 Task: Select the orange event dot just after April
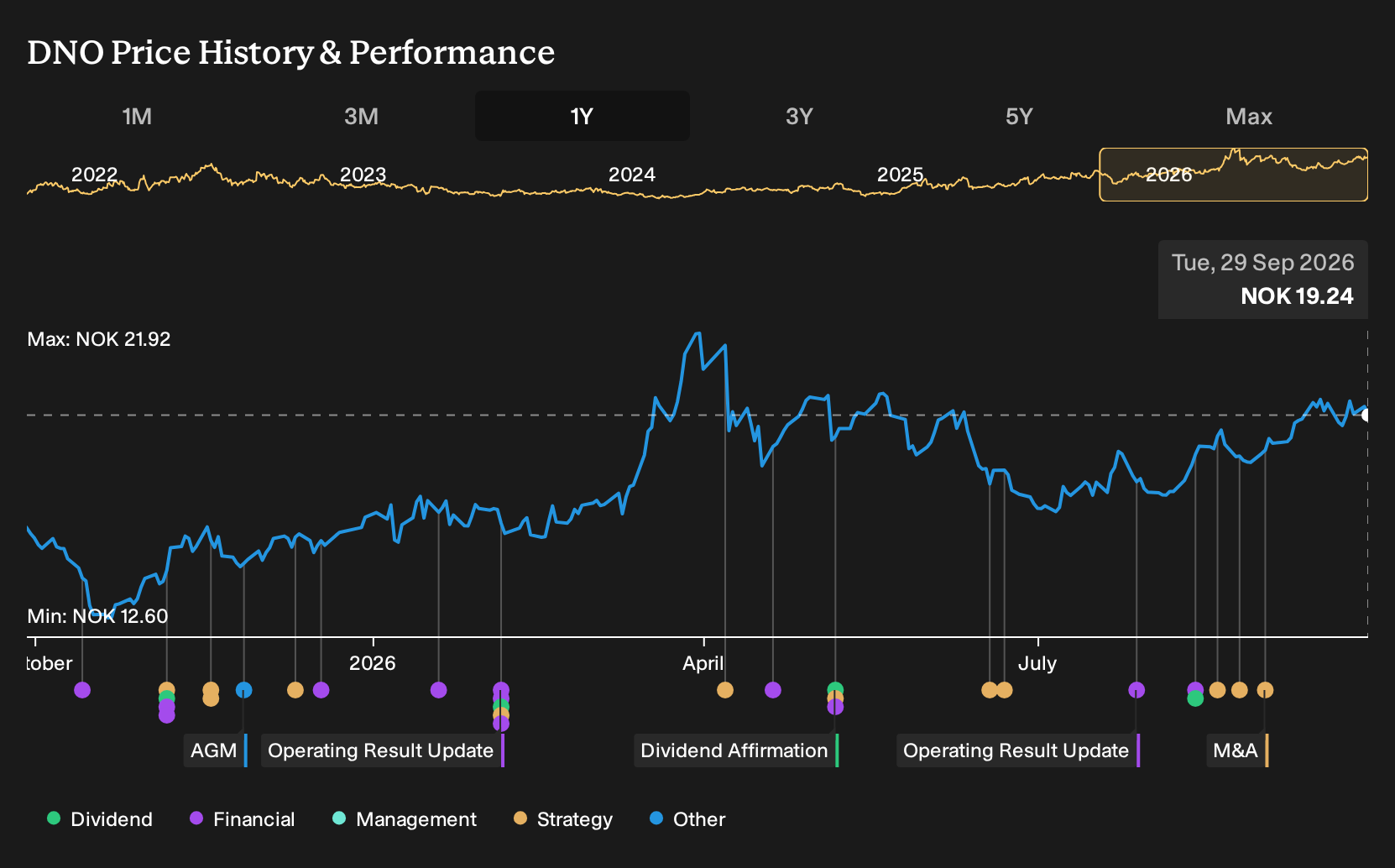(725, 690)
